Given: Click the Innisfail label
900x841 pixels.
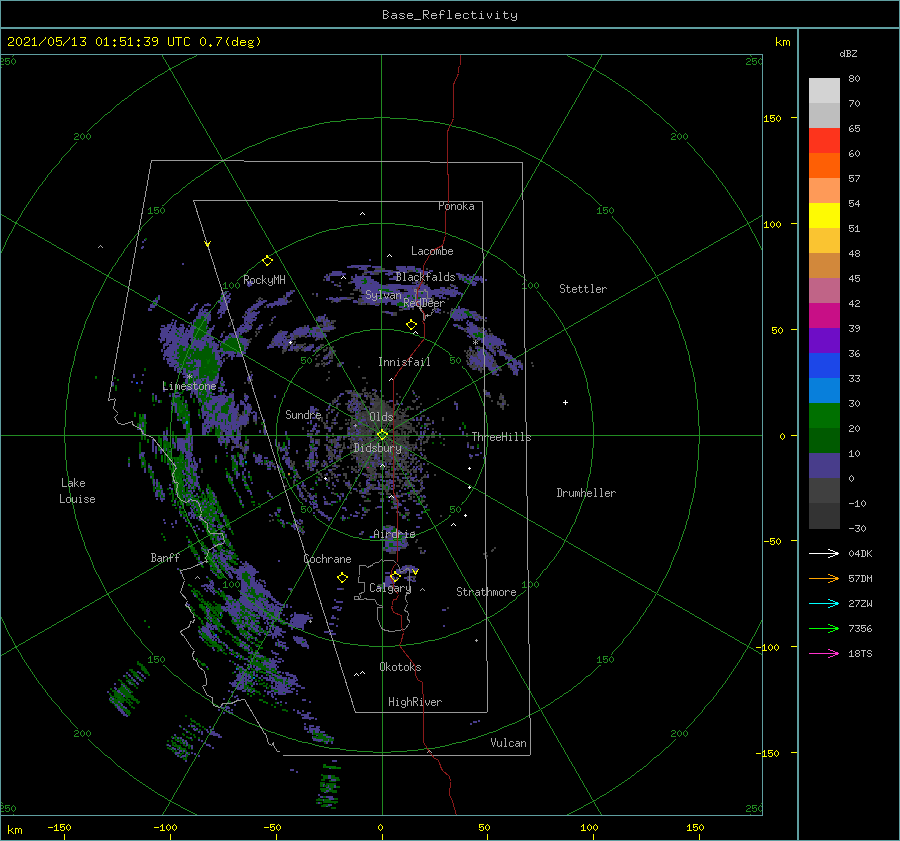Looking at the screenshot, I should click(x=404, y=362).
